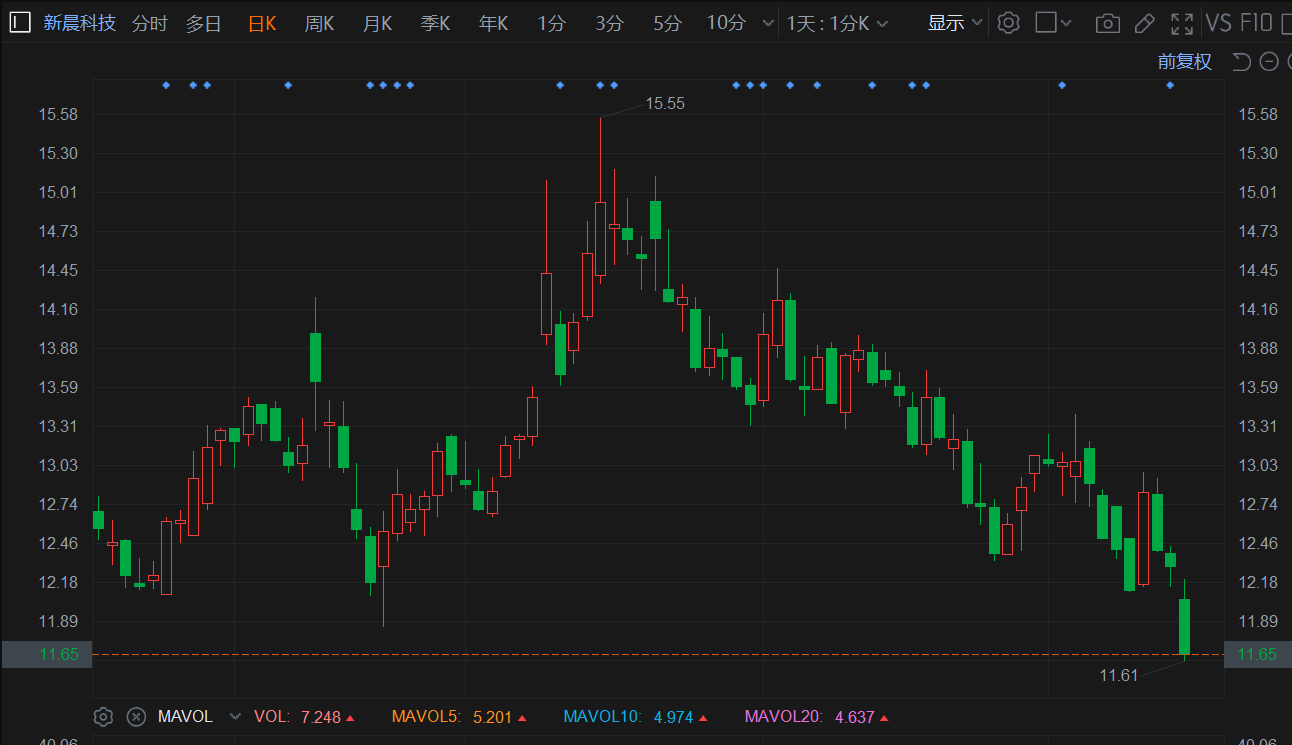Zoom out chart with minus circle icon
The image size is (1292, 745).
(x=1269, y=62)
